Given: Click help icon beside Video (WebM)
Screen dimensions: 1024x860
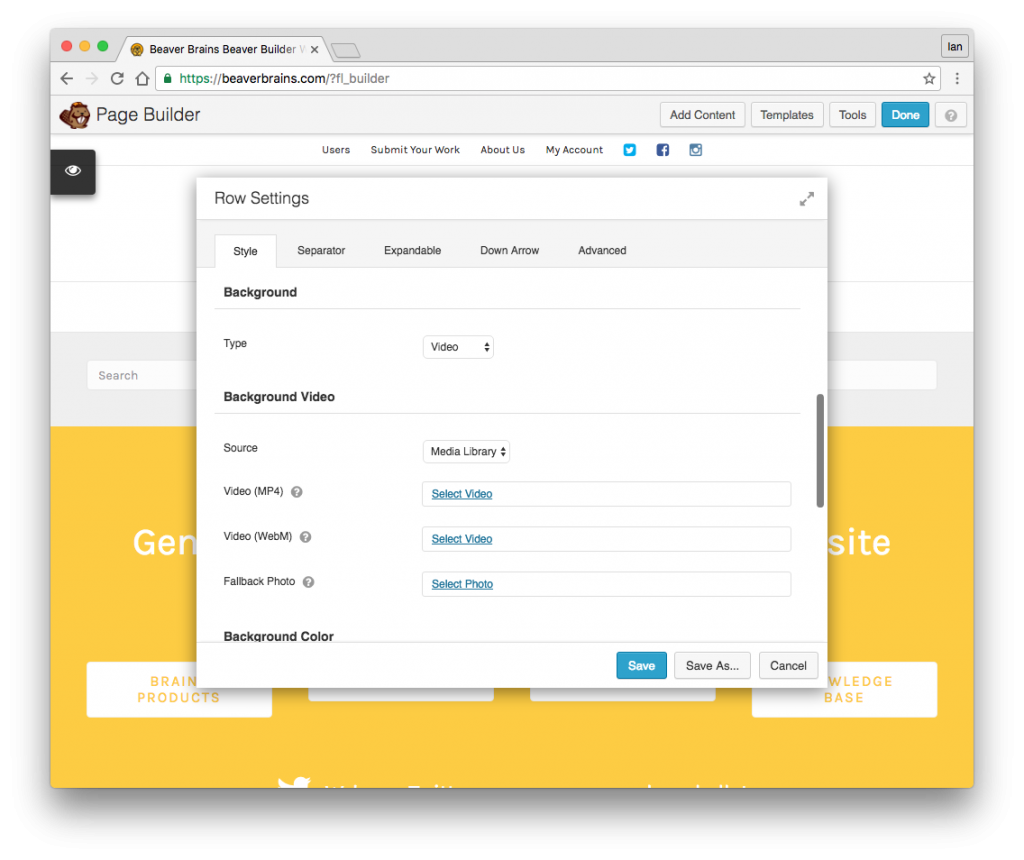Looking at the screenshot, I should 305,537.
